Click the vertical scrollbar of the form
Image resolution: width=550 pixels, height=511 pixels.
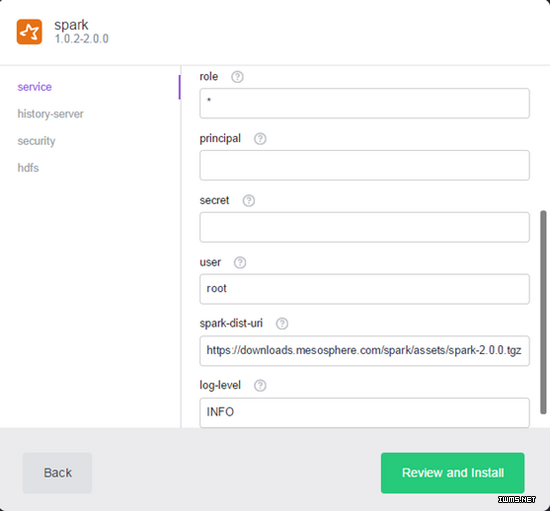click(543, 312)
